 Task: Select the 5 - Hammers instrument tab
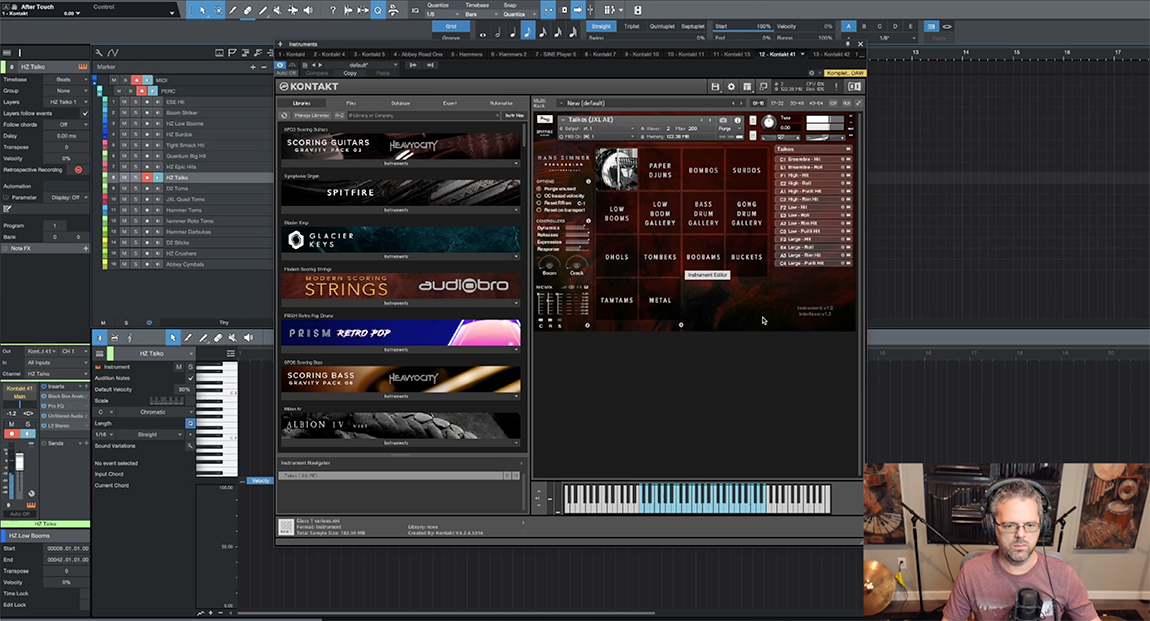click(465, 53)
